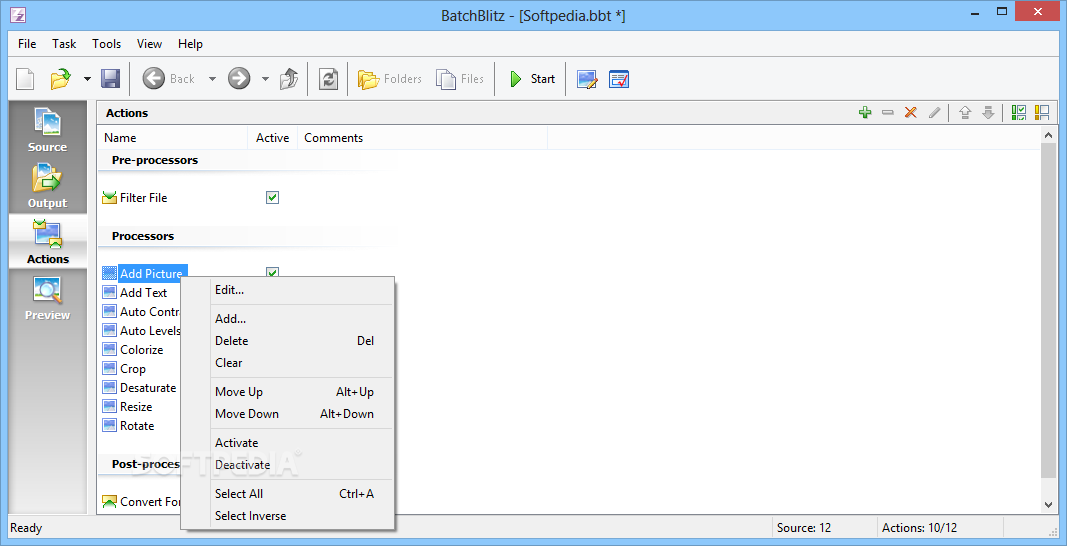
Task: Go Back using toolbar arrow
Action: (168, 79)
